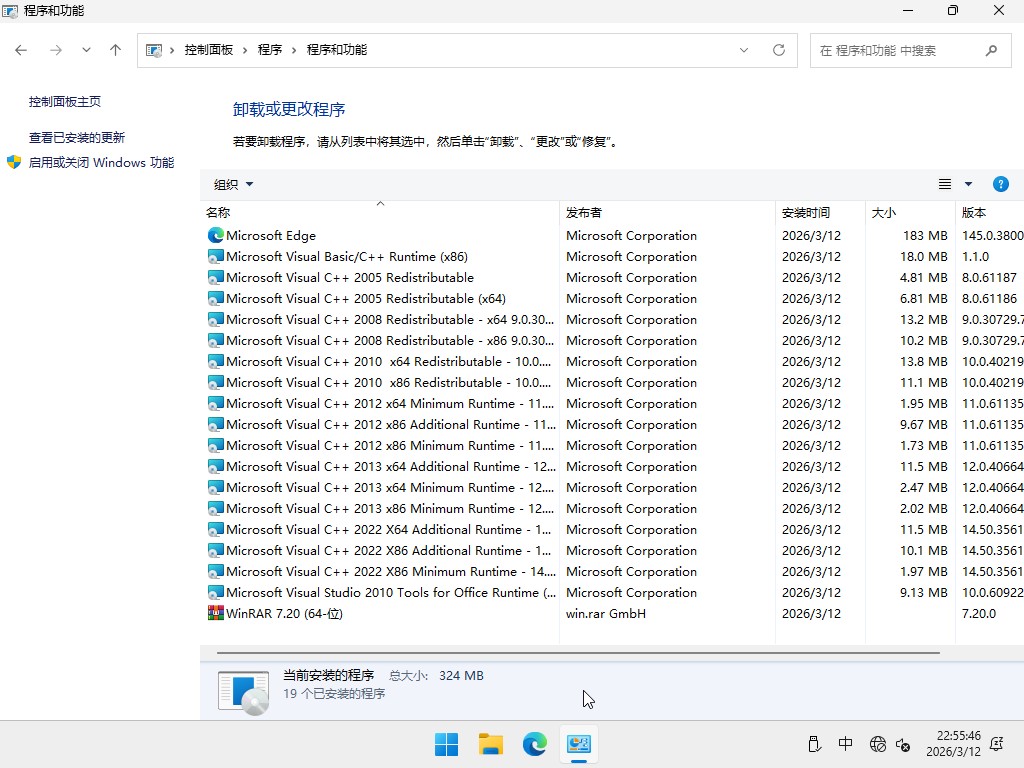Viewport: 1024px width, 768px height.
Task: Click inside the search box
Action: coord(900,48)
